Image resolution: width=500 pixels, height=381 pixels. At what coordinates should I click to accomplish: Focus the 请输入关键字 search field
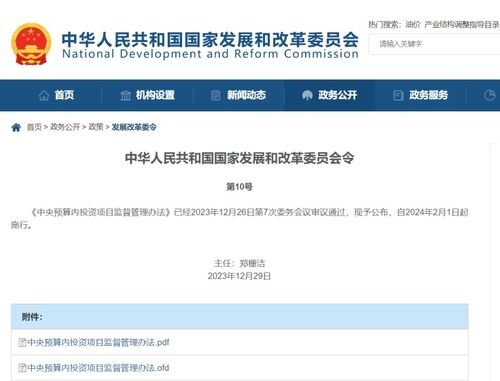click(434, 44)
